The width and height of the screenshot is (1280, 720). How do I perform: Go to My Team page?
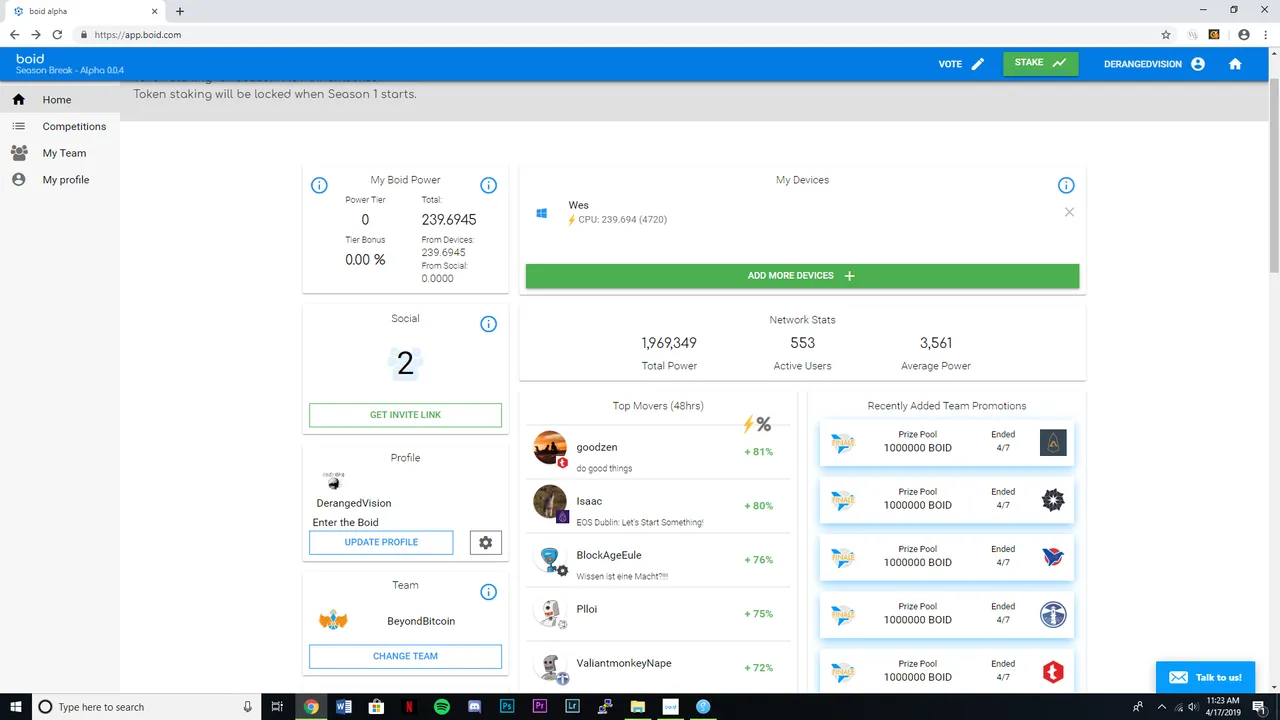pos(60,153)
